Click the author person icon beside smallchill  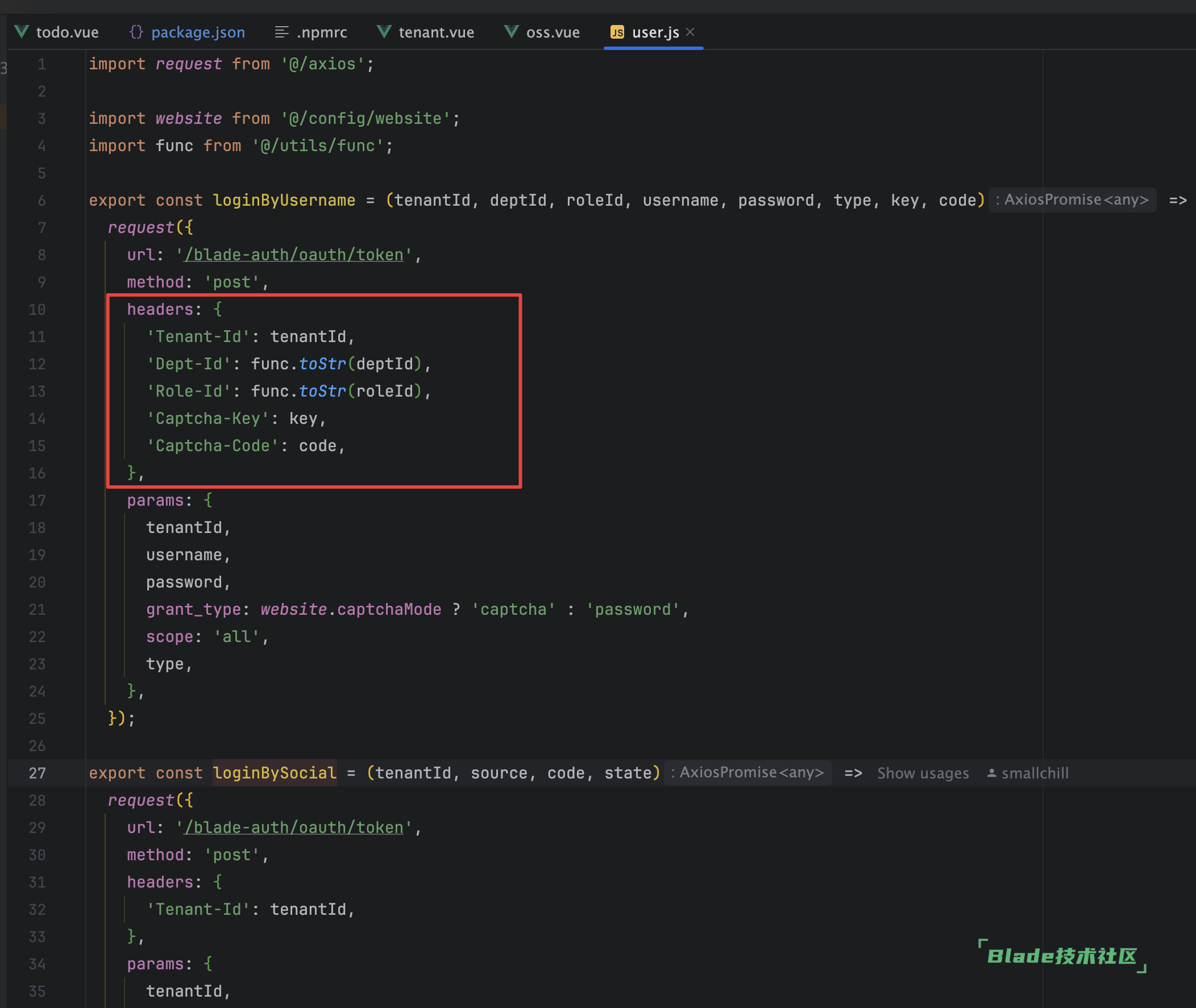[992, 773]
